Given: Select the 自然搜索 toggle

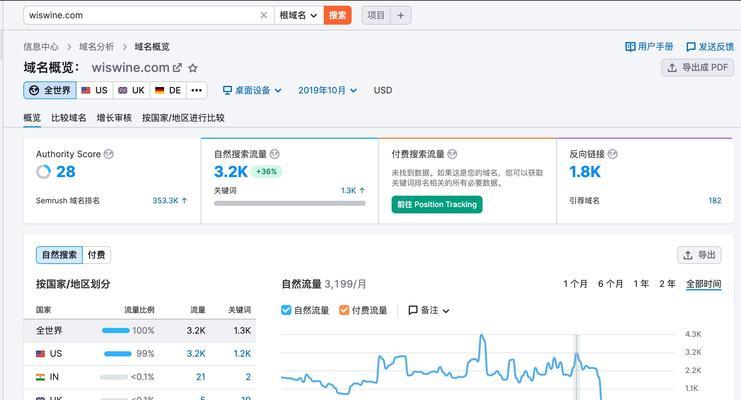Looking at the screenshot, I should click(59, 255).
